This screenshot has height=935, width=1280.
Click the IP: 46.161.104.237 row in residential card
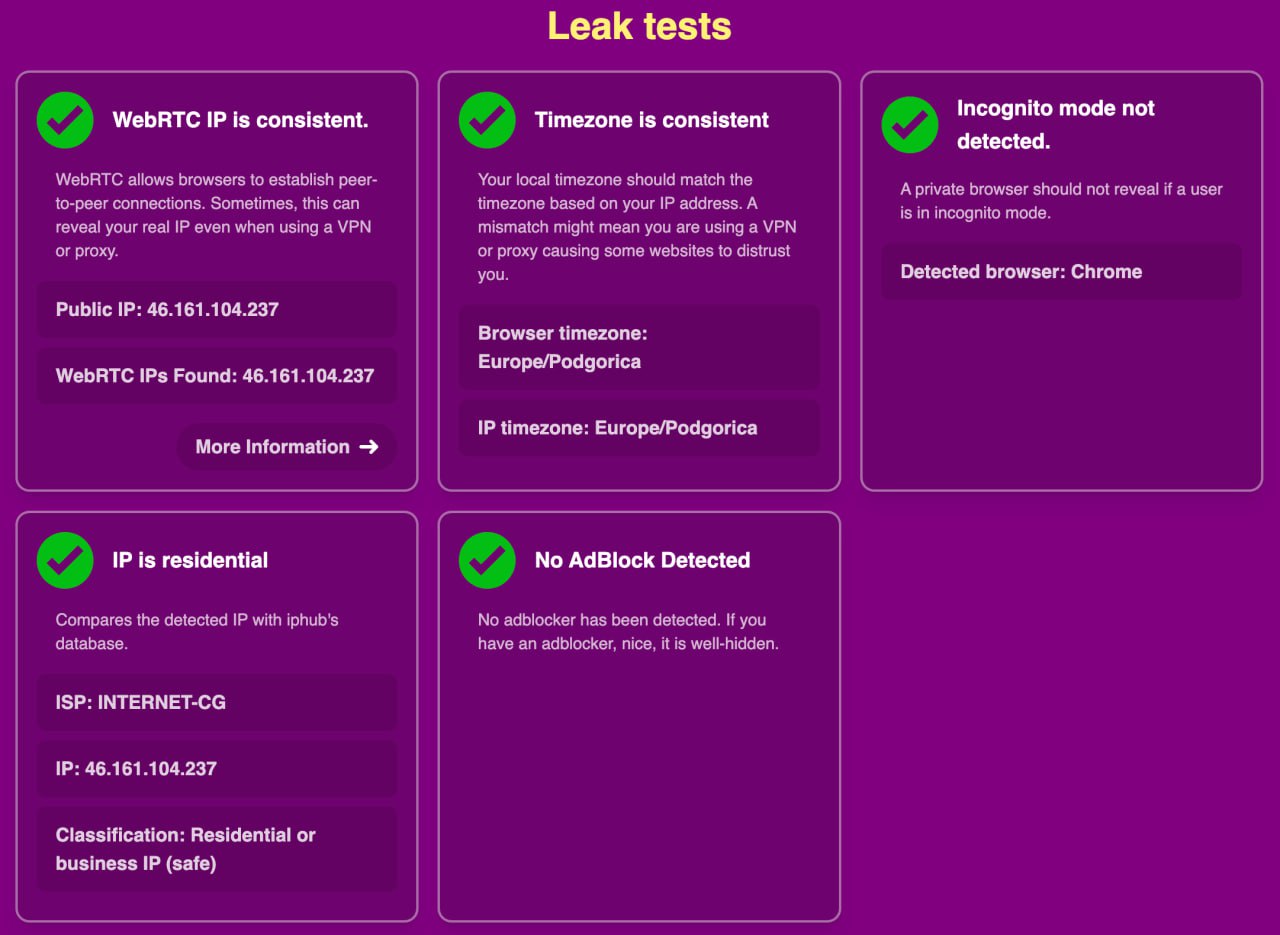(217, 769)
